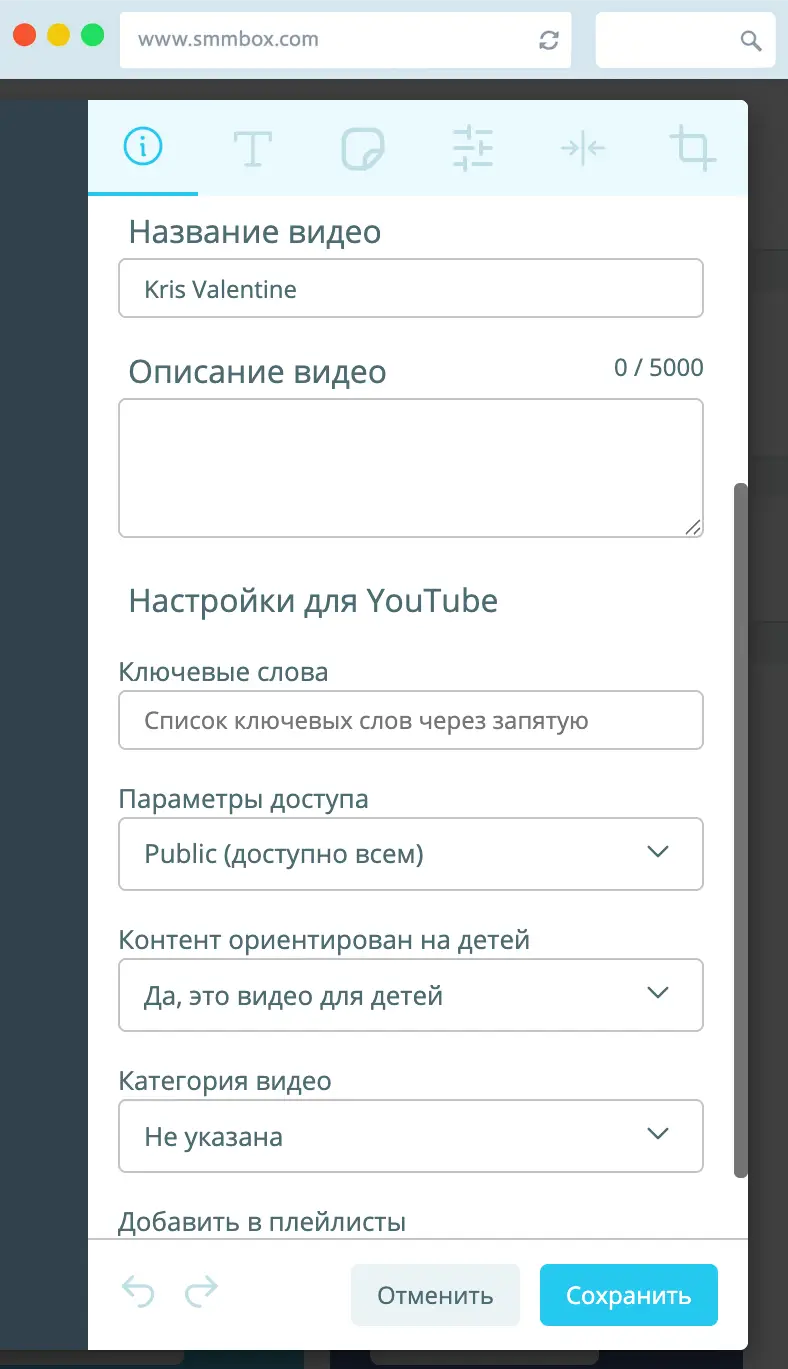Click the 'Описание видео' label

click(x=258, y=372)
